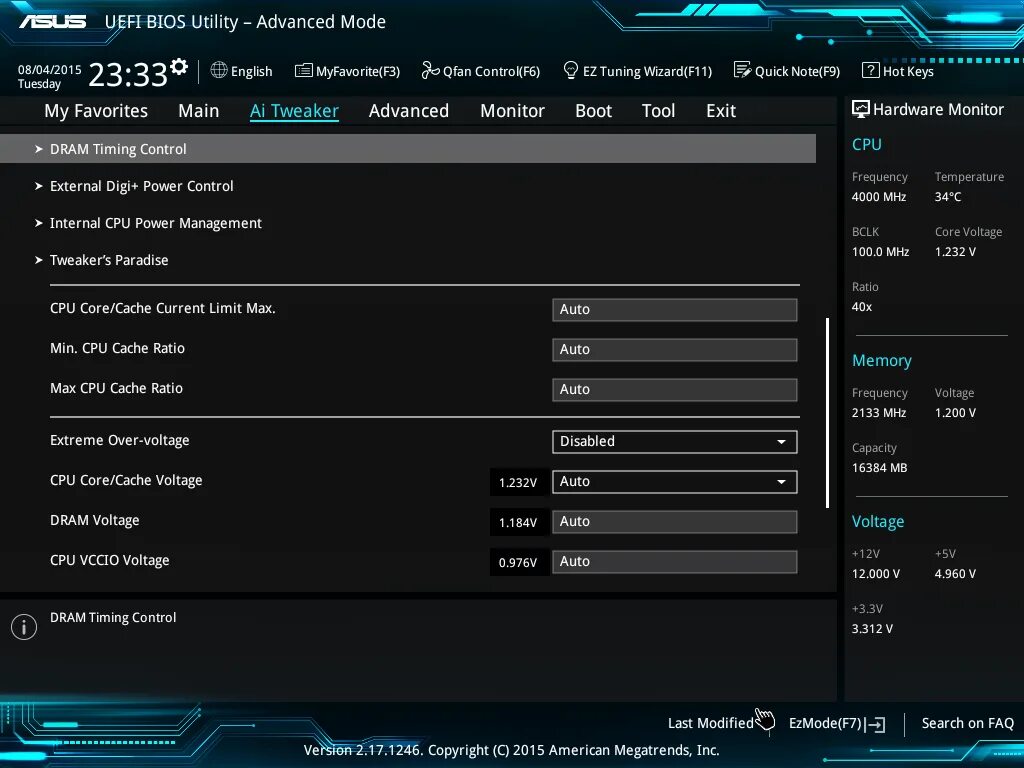Click Extreme Over-voltage label
Image resolution: width=1024 pixels, height=768 pixels.
120,440
